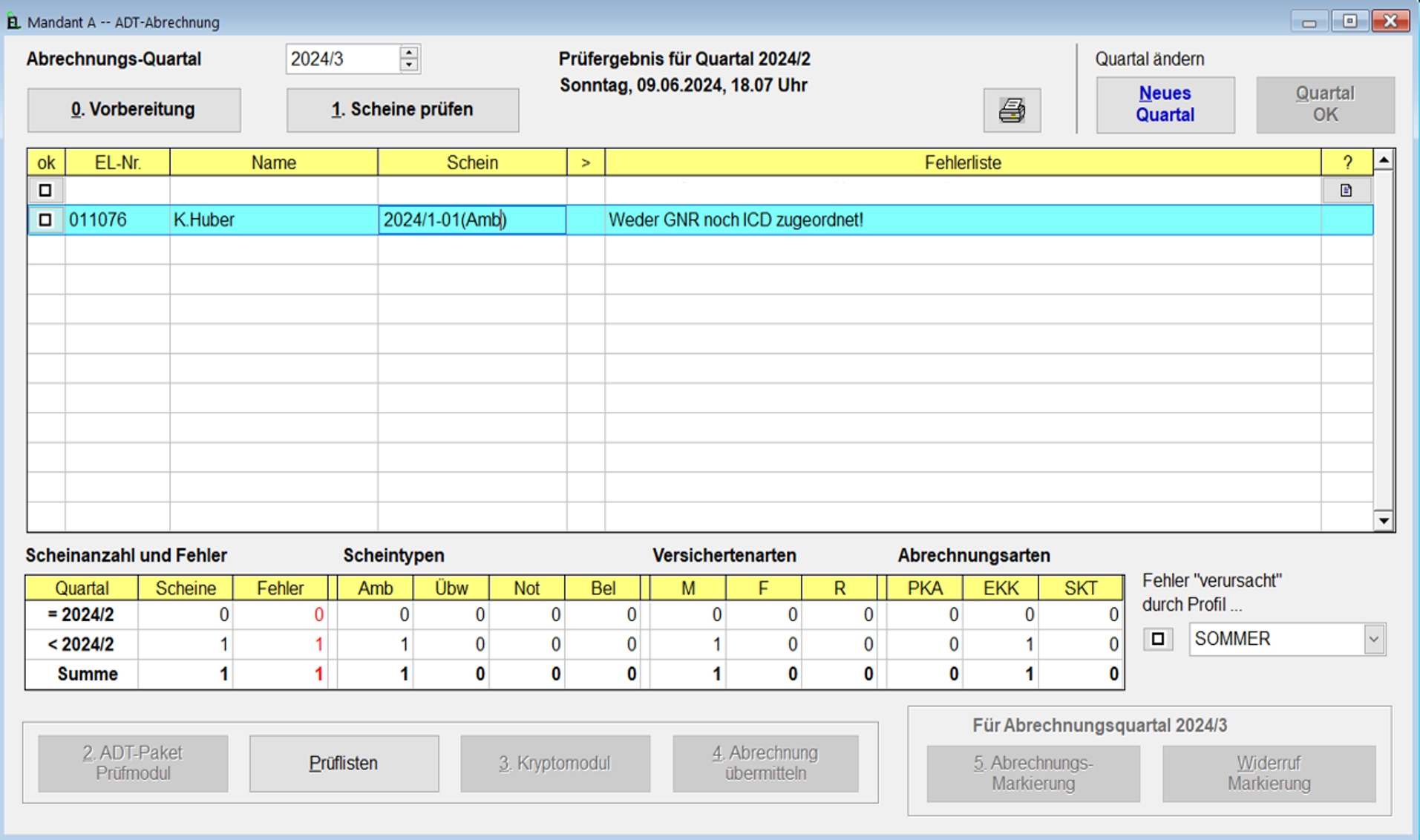Click the '?' column header
The image size is (1420, 840).
(1347, 163)
